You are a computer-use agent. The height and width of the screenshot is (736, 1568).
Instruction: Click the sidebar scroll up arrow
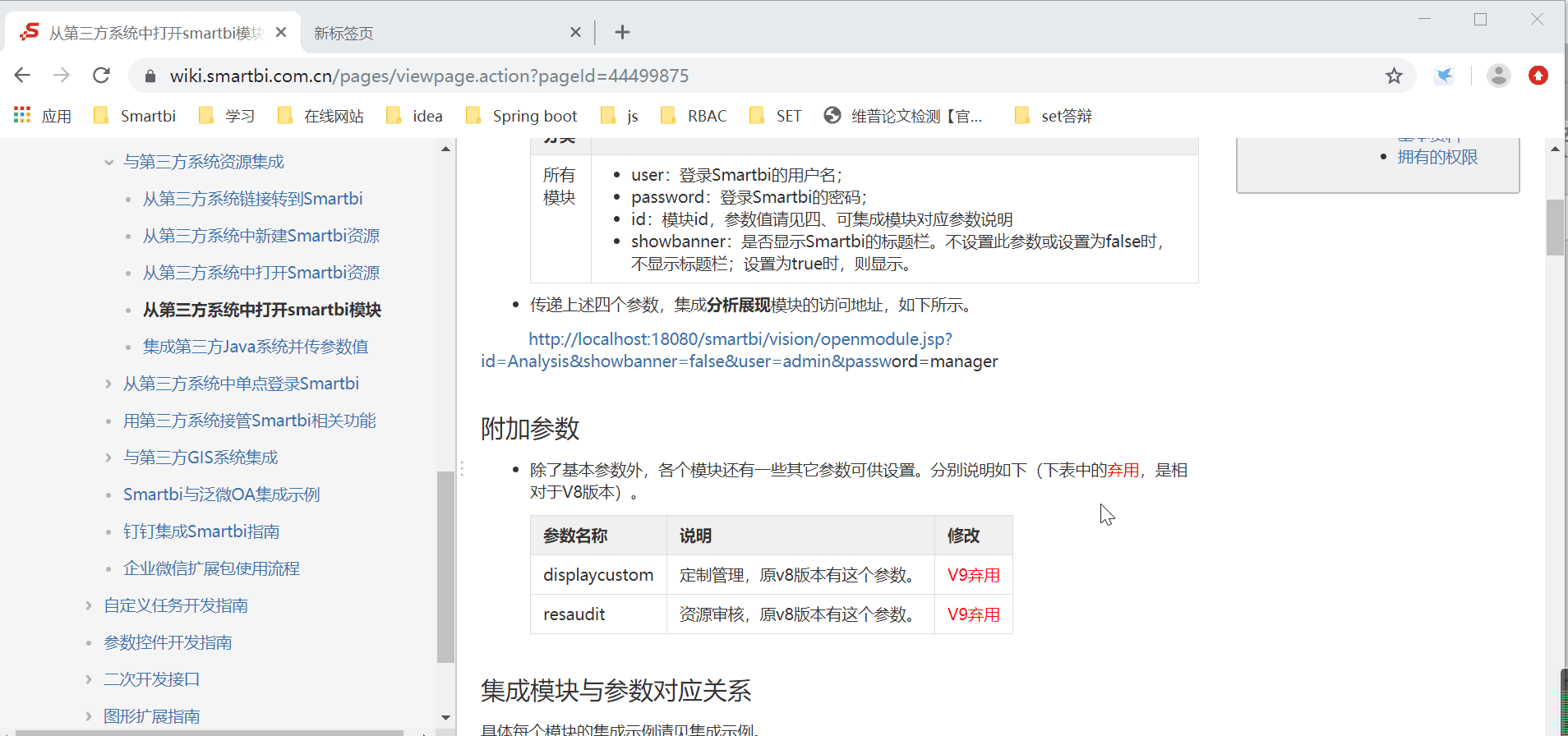pyautogui.click(x=445, y=149)
